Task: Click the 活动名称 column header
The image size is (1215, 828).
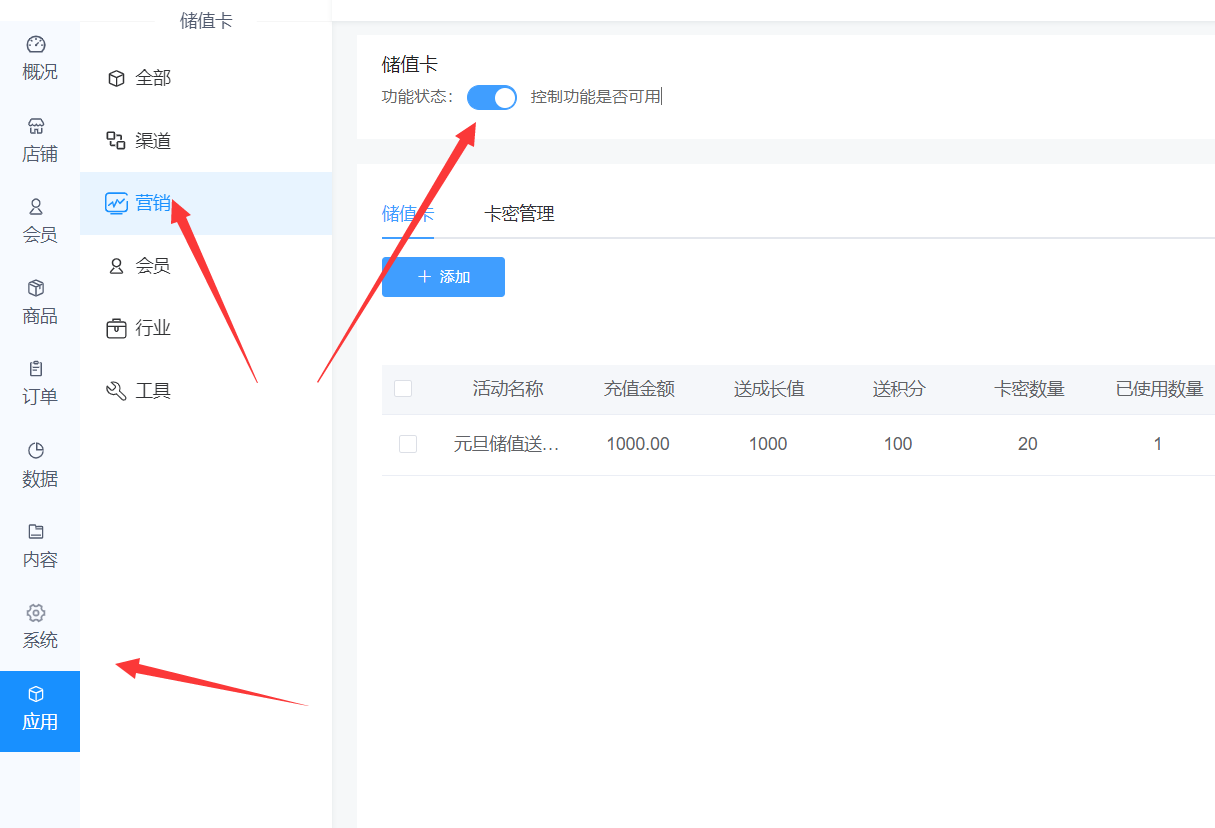Action: click(x=508, y=389)
